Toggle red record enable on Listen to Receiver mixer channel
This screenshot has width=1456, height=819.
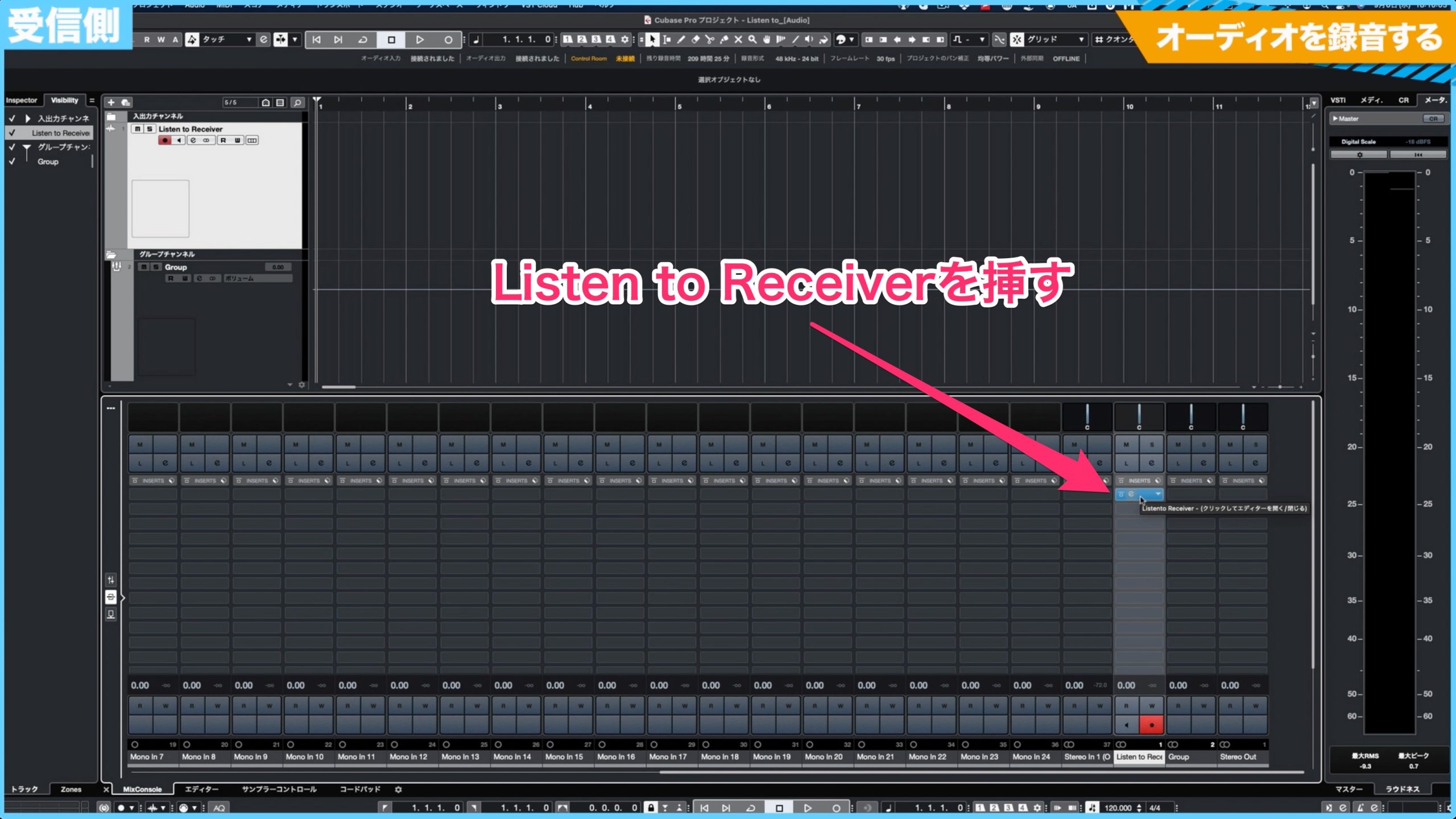(x=1151, y=725)
